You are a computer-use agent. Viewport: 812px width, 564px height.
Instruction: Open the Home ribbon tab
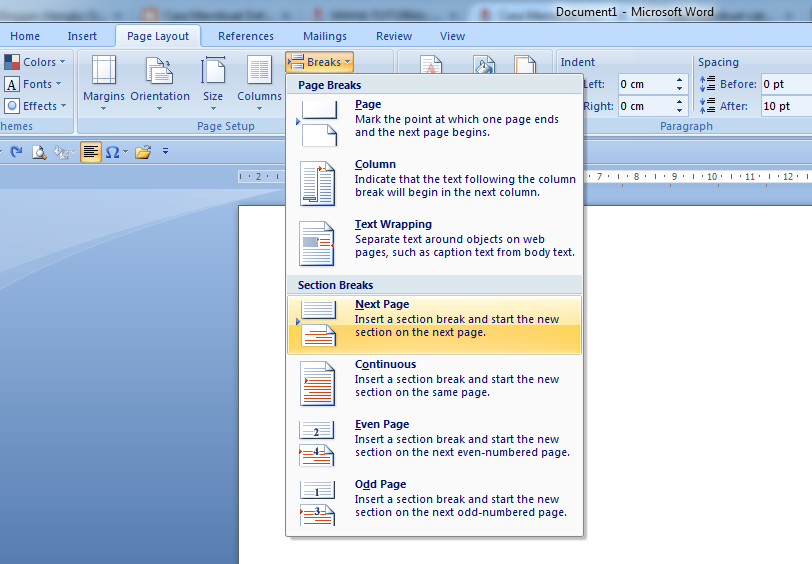point(25,36)
